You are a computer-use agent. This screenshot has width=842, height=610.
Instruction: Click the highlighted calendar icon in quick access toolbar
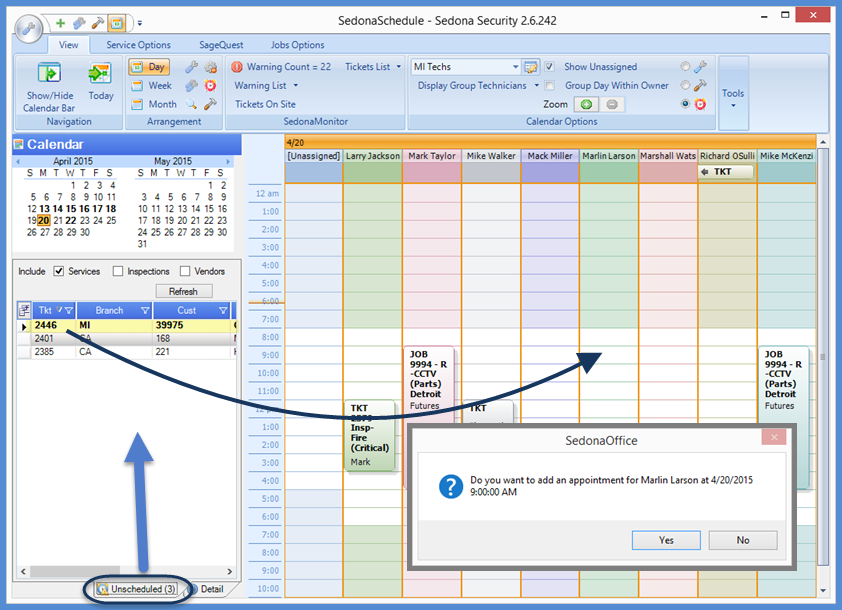point(117,23)
